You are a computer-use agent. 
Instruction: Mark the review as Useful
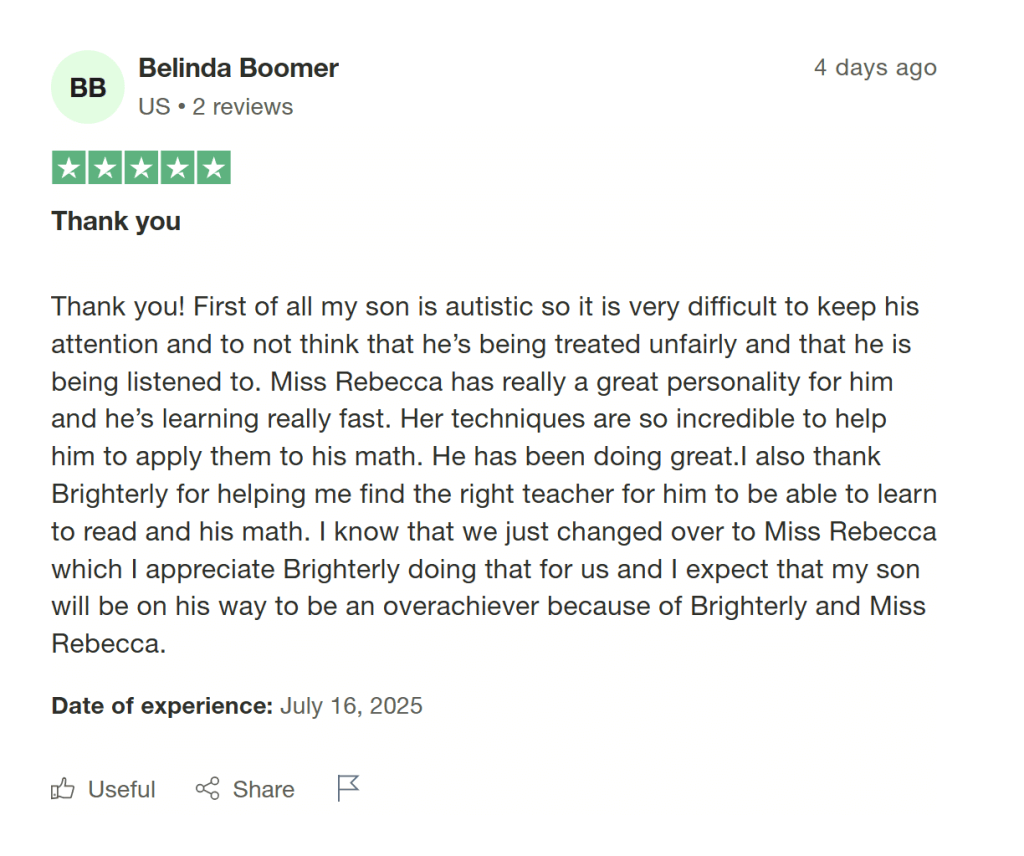pos(102,789)
